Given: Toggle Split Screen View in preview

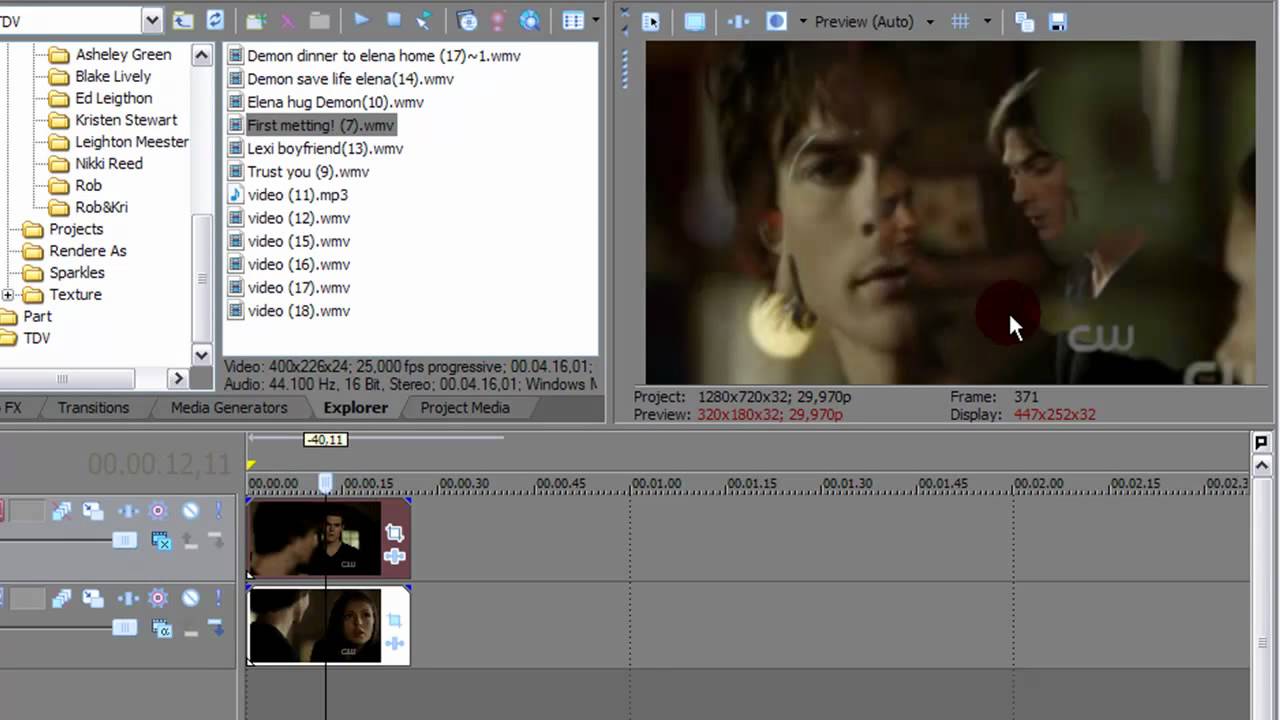Looking at the screenshot, I should coord(776,21).
